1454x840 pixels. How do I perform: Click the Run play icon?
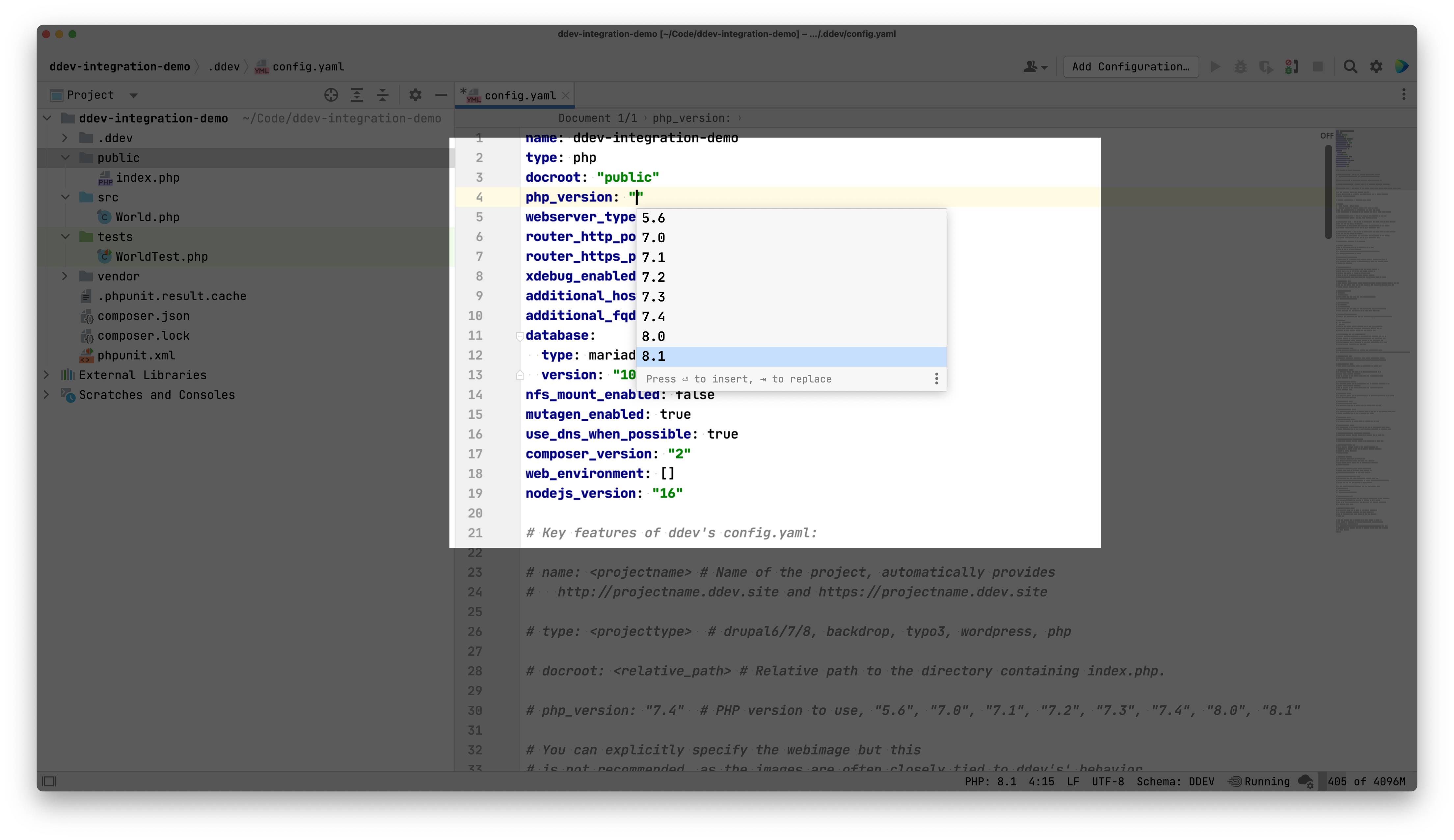[1215, 67]
